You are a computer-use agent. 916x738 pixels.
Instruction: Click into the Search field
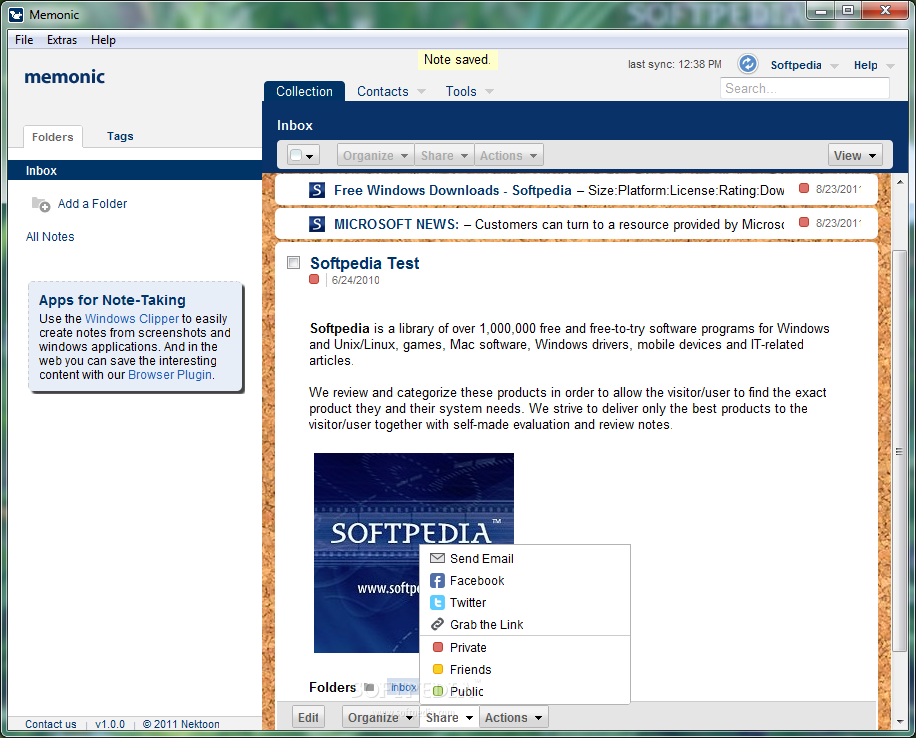pos(804,88)
